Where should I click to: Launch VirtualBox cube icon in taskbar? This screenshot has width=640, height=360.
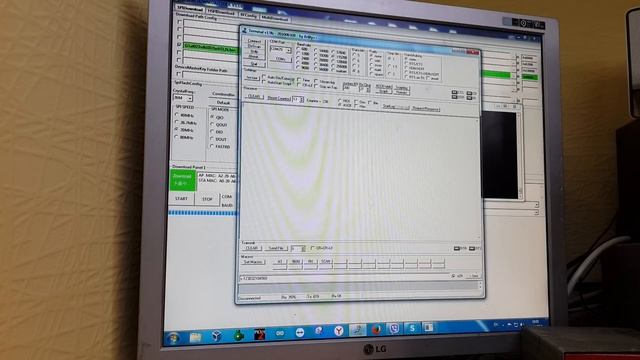click(x=217, y=336)
